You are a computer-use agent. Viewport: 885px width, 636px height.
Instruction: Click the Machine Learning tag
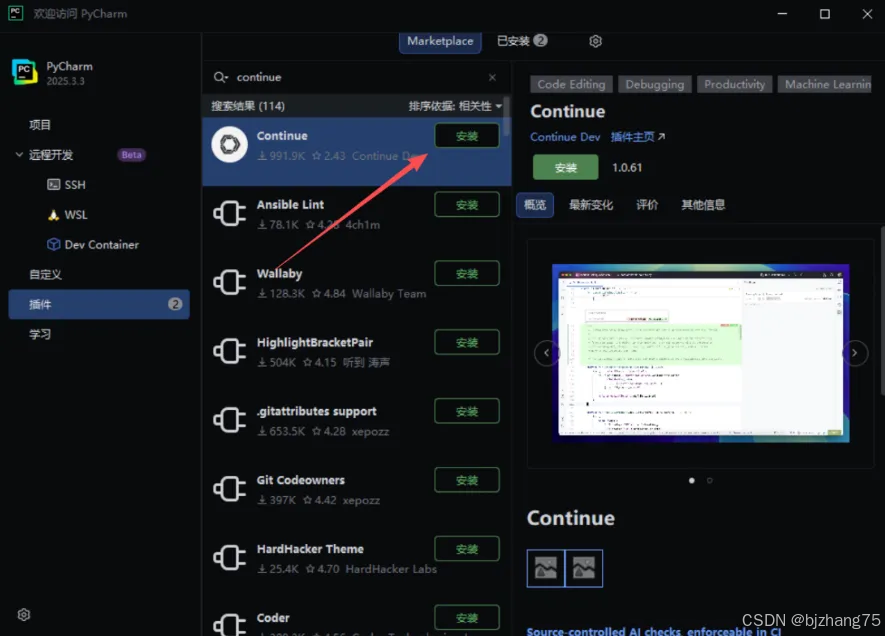pos(827,85)
